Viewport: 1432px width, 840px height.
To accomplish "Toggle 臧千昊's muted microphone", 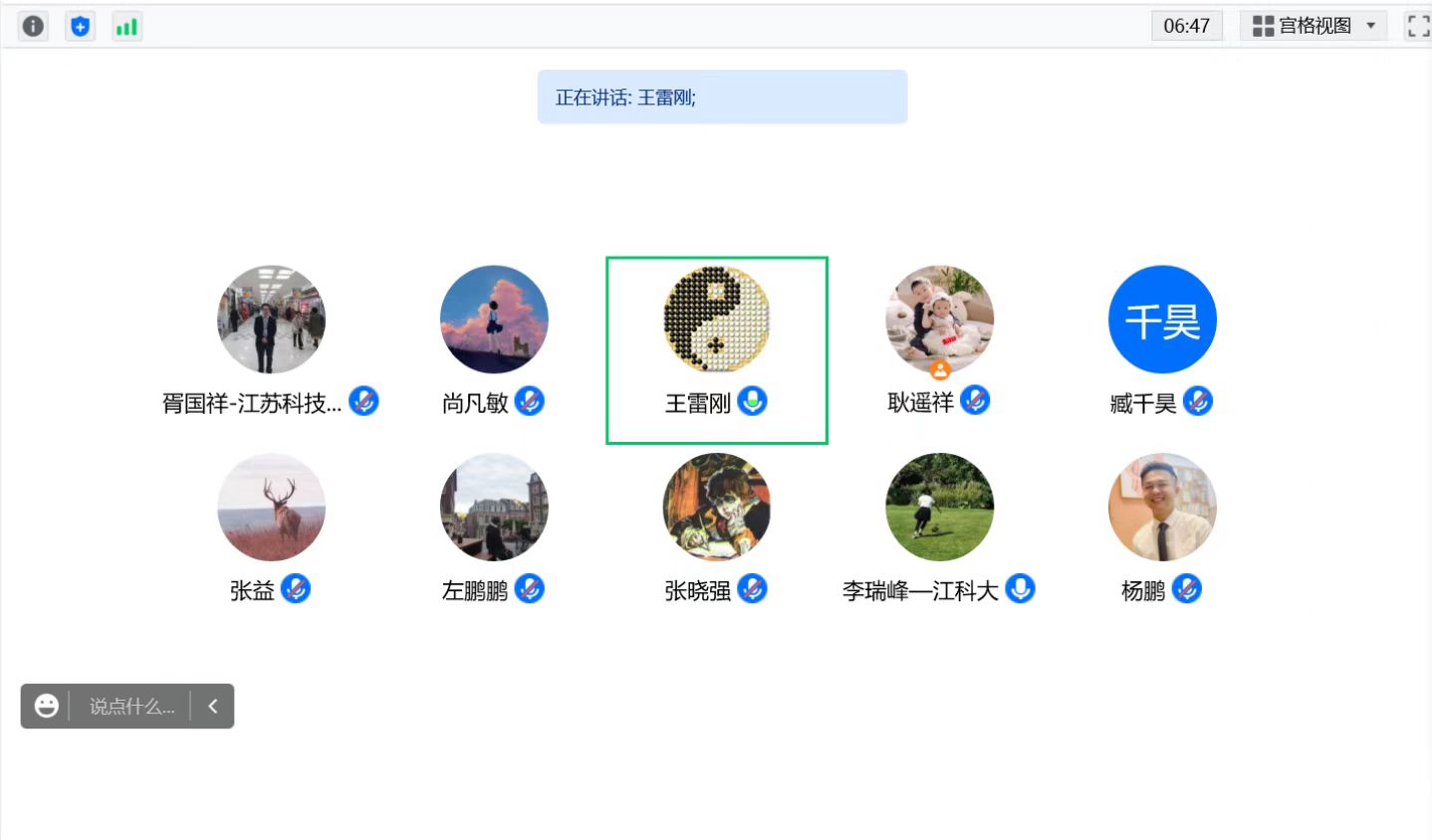I will pos(1197,401).
